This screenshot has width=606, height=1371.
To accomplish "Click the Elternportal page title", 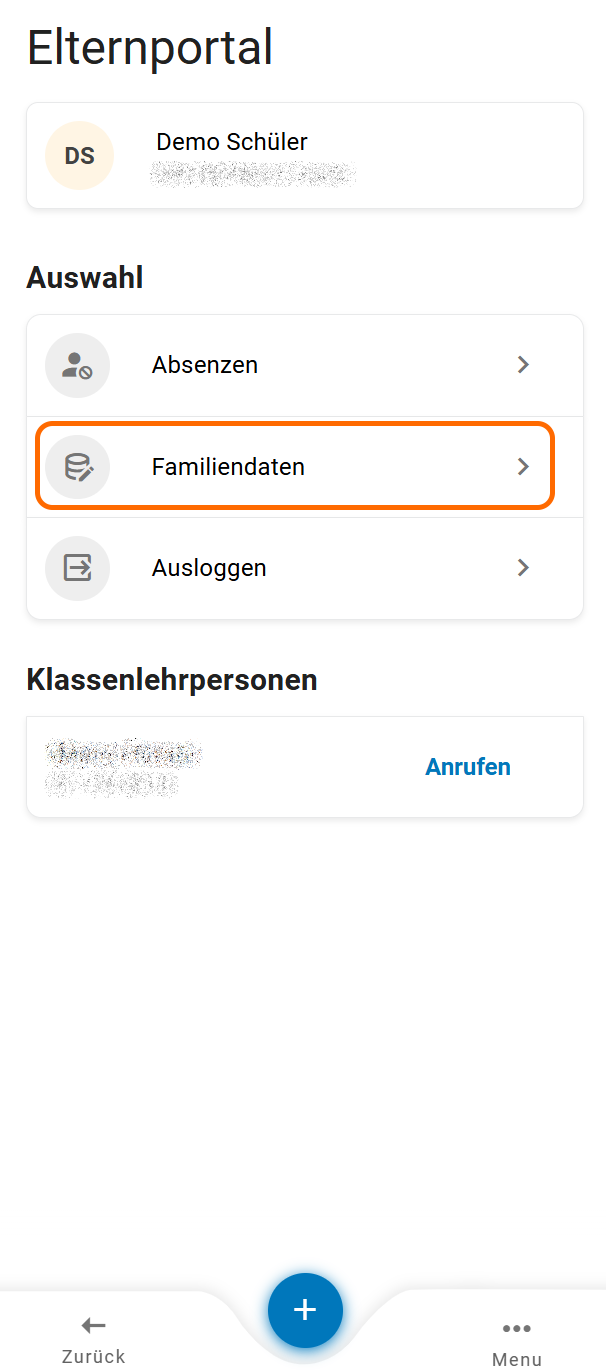I will pos(150,48).
